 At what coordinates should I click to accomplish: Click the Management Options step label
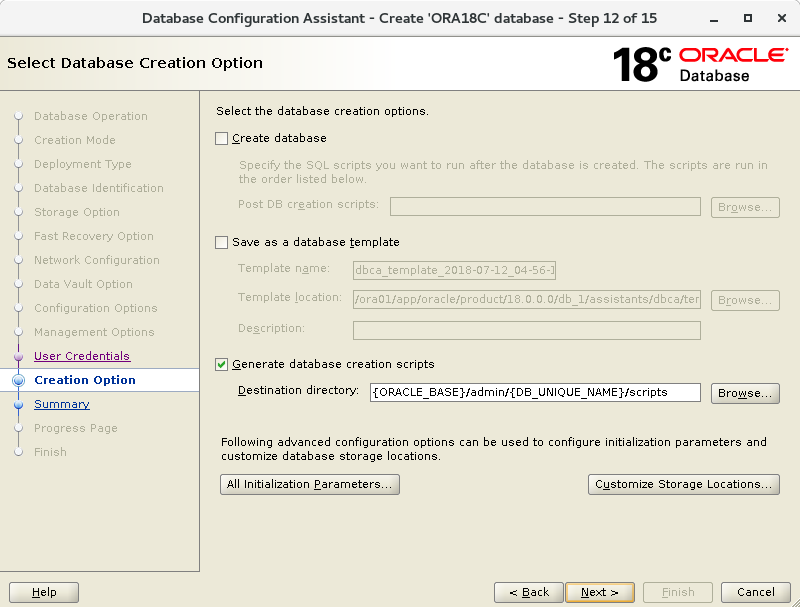[94, 332]
